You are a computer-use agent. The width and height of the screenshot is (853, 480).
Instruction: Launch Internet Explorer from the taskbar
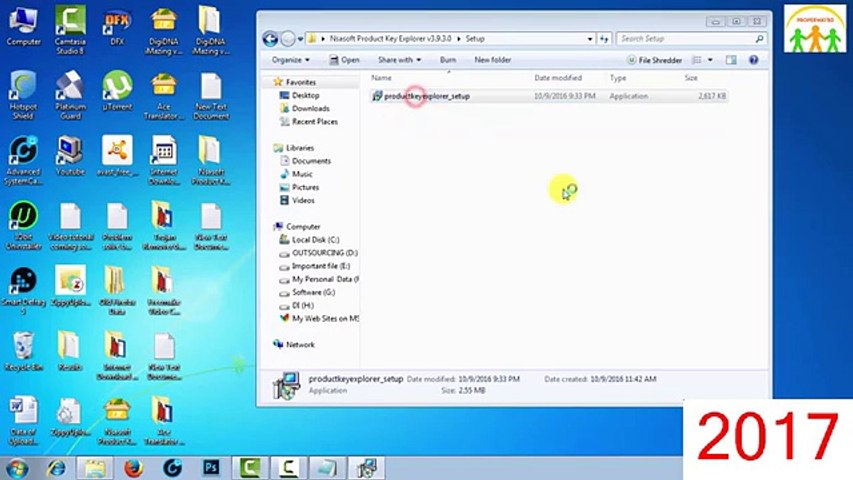pyautogui.click(x=57, y=468)
